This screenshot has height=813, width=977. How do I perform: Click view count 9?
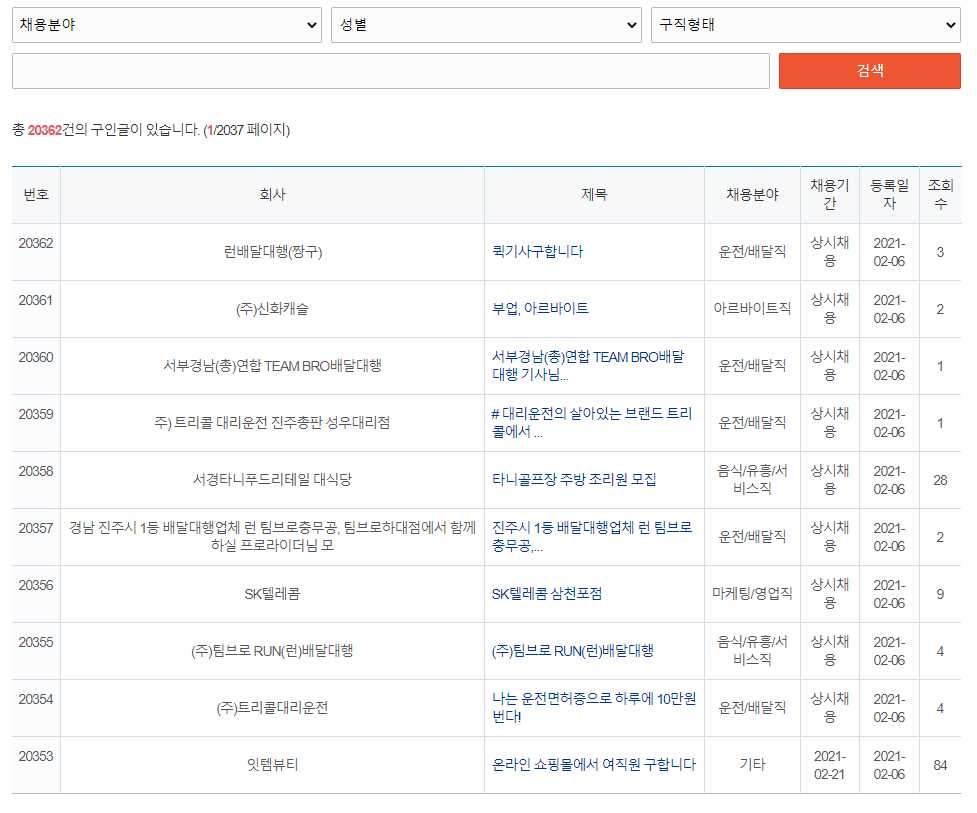pos(940,594)
